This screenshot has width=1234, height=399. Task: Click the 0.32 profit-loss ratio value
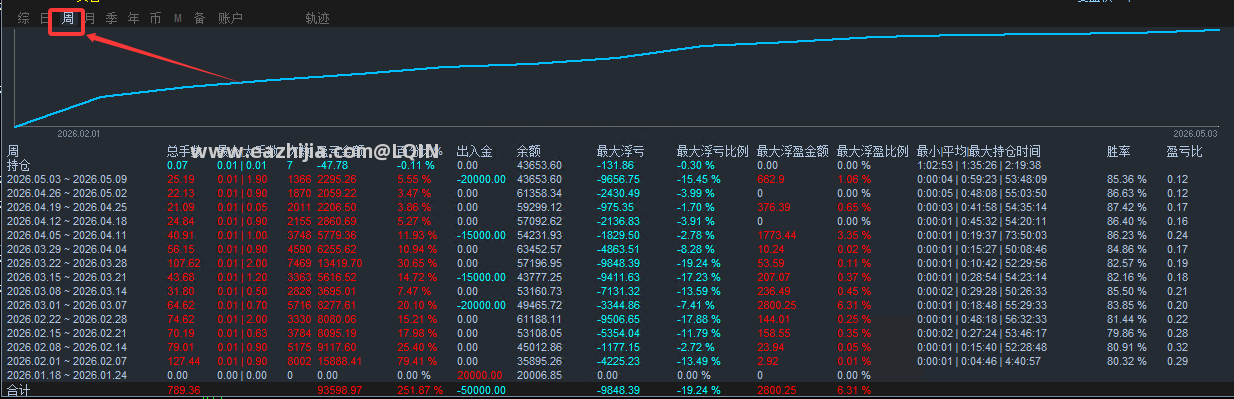pyautogui.click(x=1177, y=347)
